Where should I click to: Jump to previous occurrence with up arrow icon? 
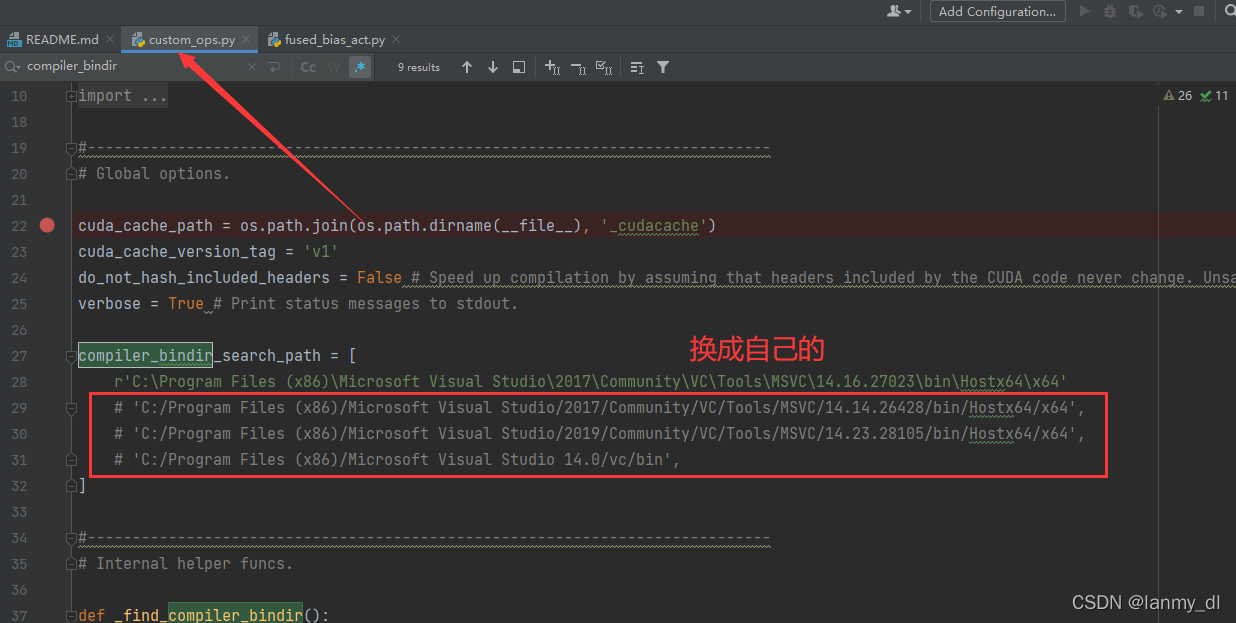(466, 67)
